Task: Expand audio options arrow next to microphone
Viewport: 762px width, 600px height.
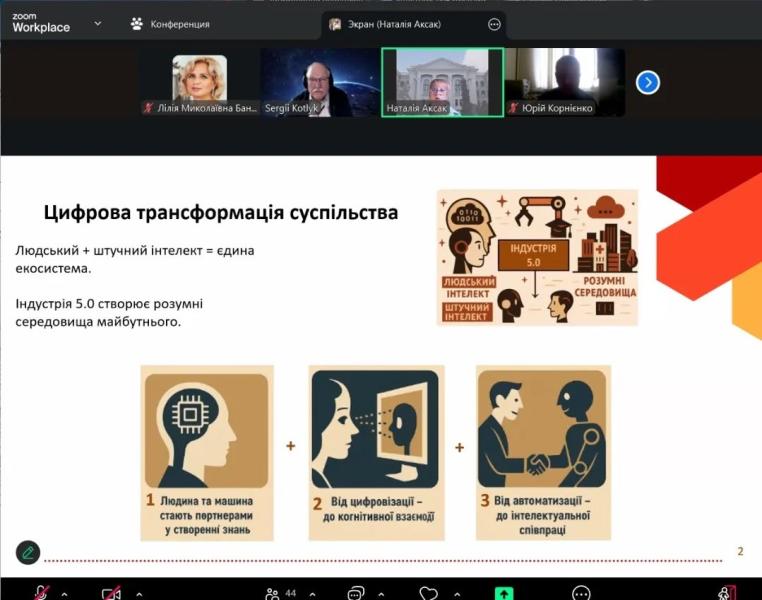Action: (64, 593)
